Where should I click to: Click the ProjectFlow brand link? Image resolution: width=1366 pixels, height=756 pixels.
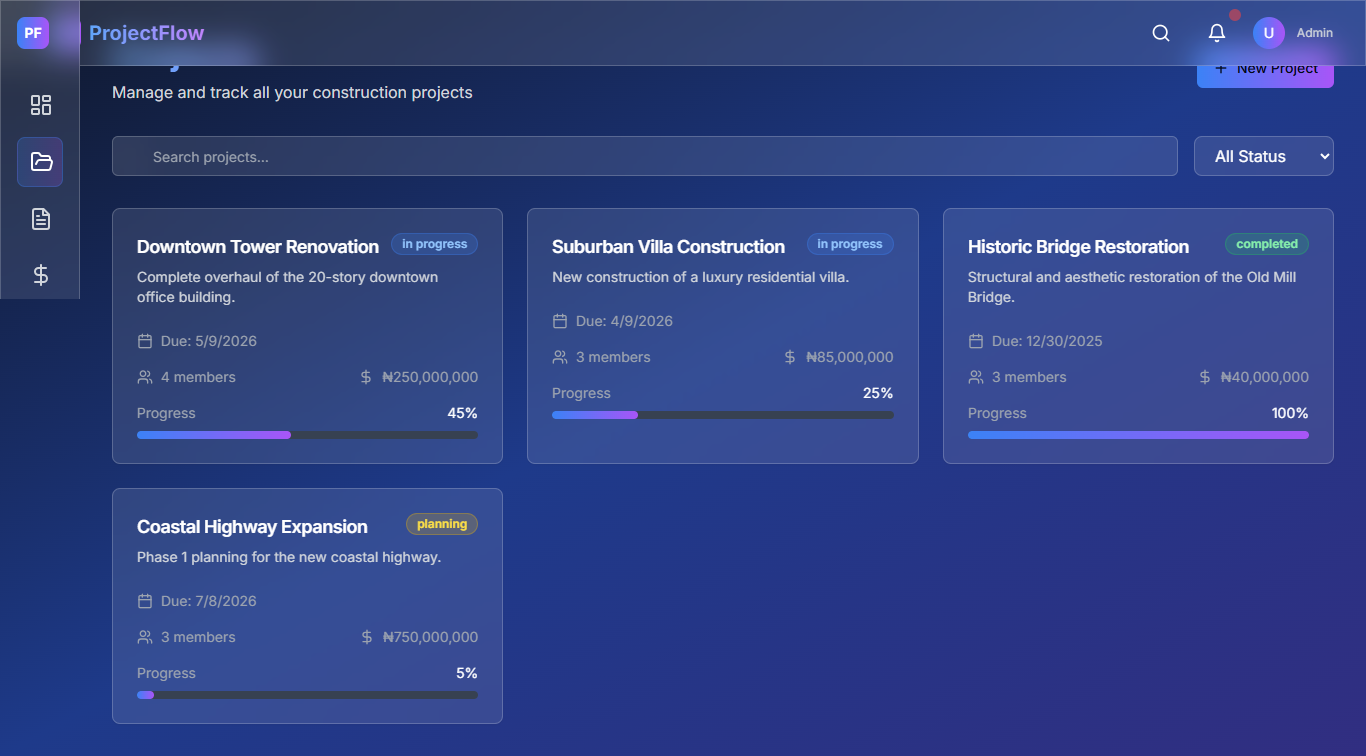coord(146,33)
